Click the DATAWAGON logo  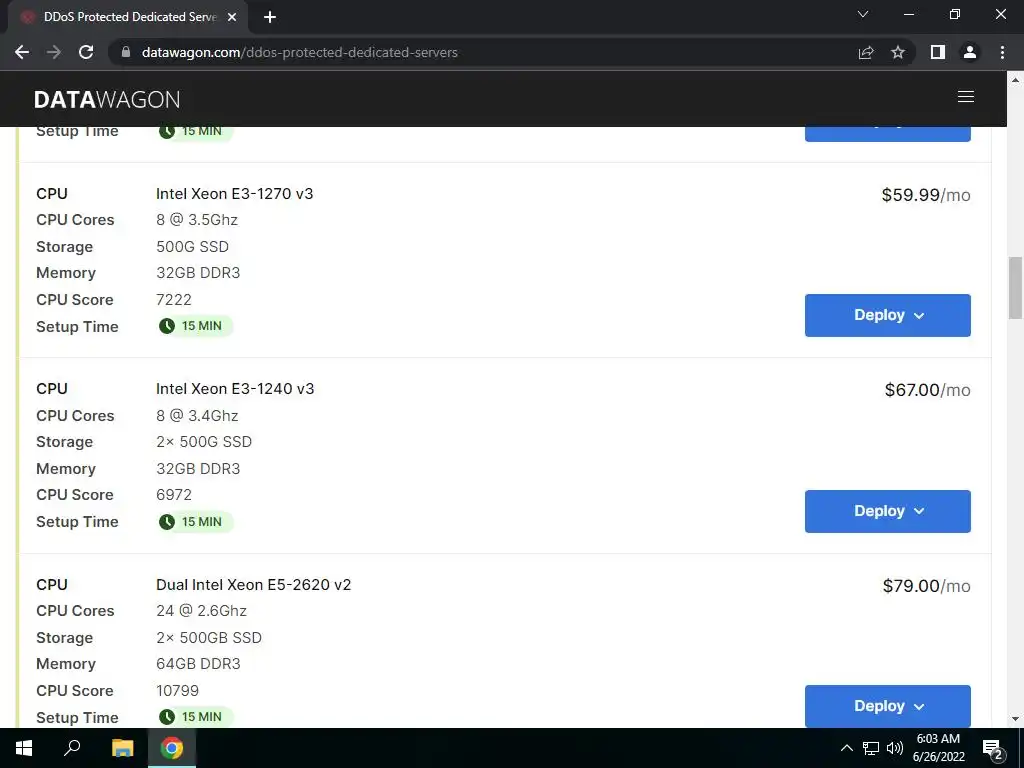pyautogui.click(x=107, y=99)
